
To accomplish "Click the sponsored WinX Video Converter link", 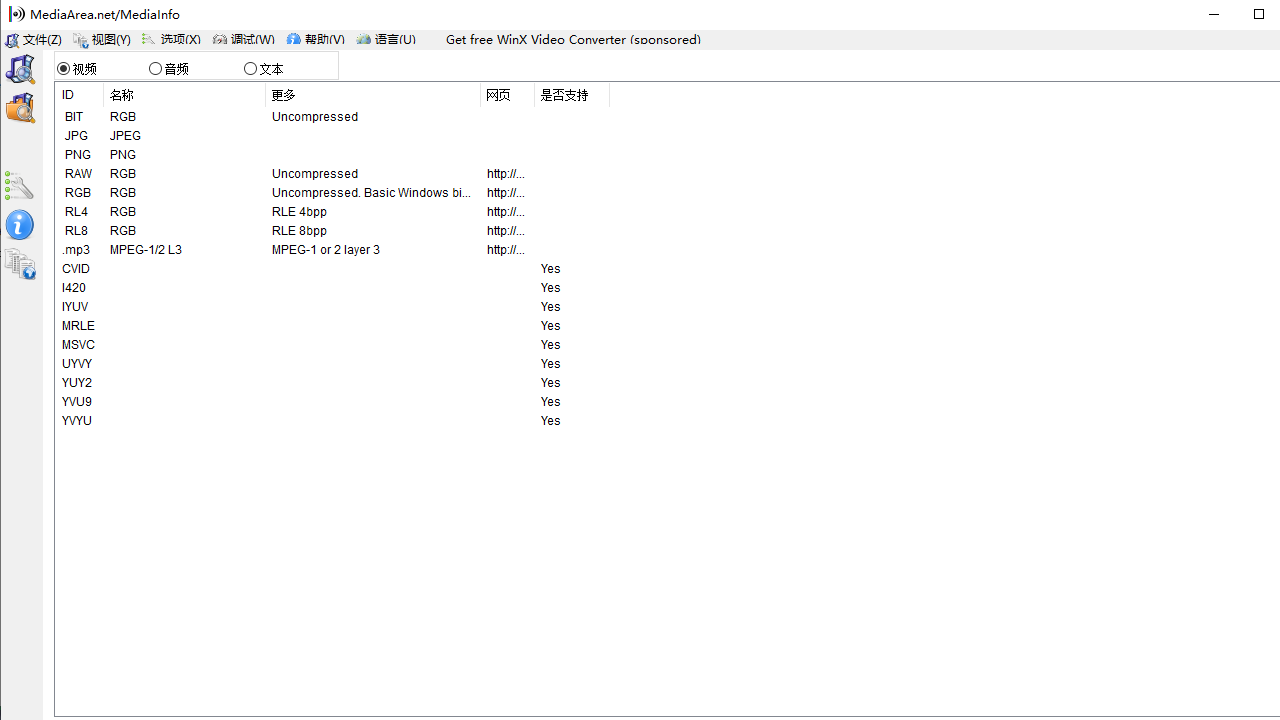I will click(573, 40).
